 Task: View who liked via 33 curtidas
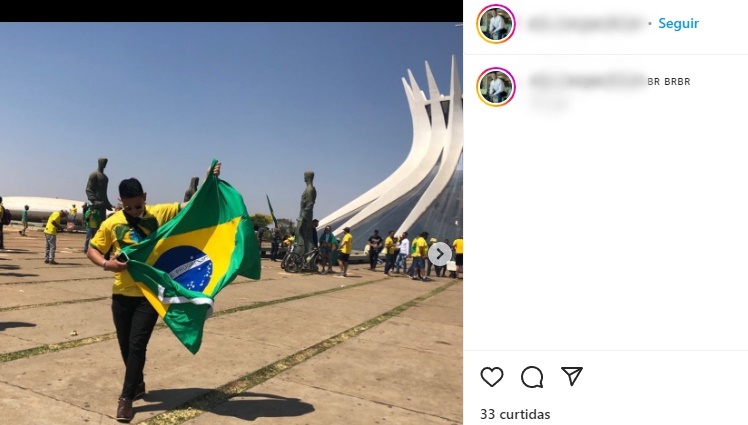(515, 414)
